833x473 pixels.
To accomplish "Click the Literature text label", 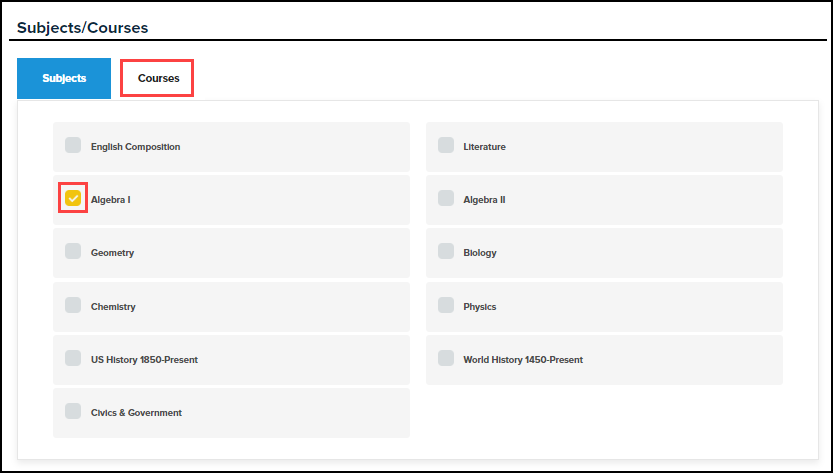I will (484, 147).
